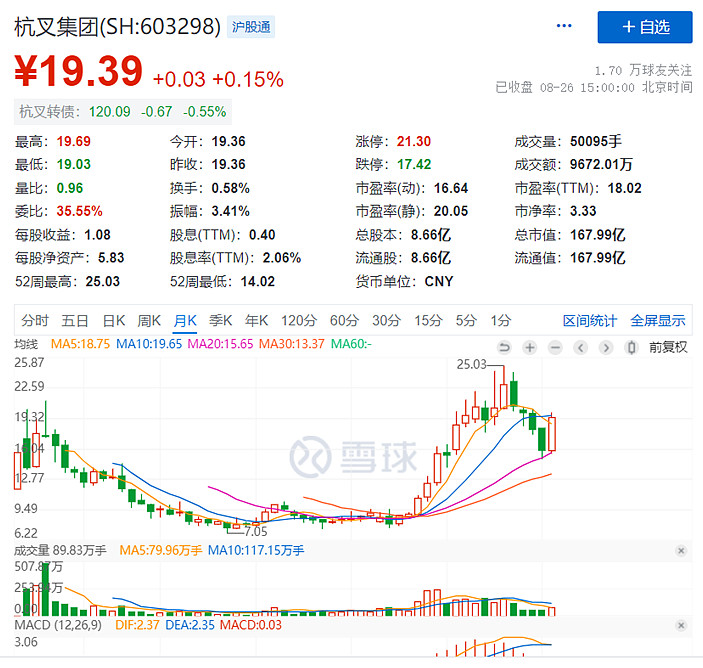Switch to the 5分 chart tab
This screenshot has width=703, height=668.
pyautogui.click(x=466, y=321)
